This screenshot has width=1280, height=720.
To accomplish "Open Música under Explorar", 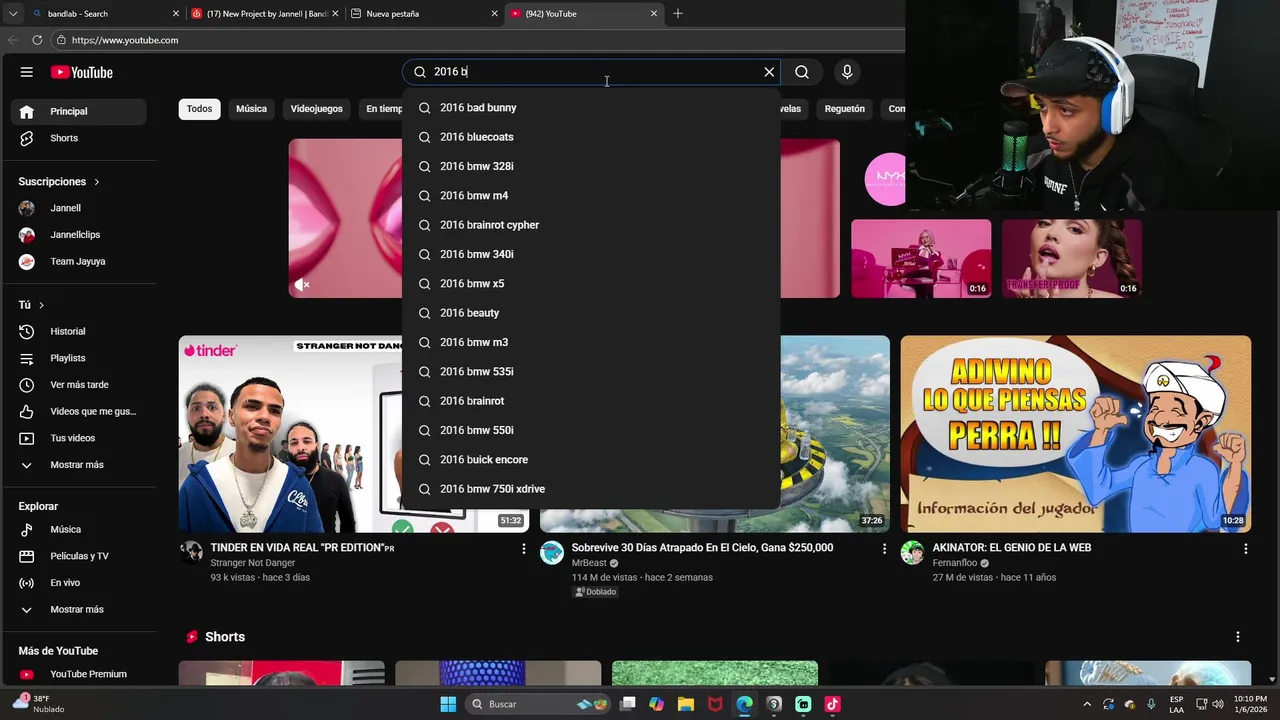I will (x=79, y=529).
